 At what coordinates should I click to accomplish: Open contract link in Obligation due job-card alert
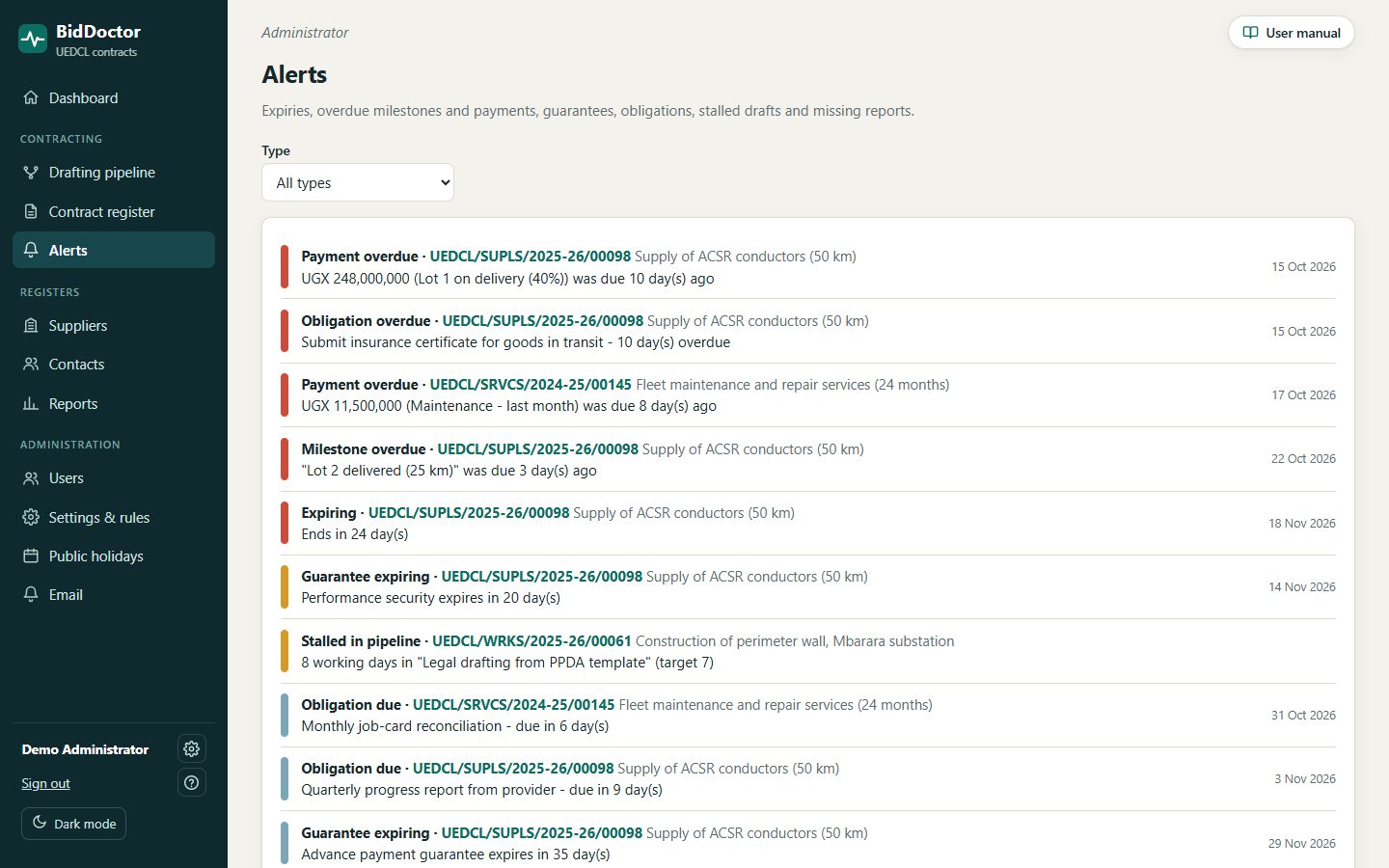pos(513,705)
